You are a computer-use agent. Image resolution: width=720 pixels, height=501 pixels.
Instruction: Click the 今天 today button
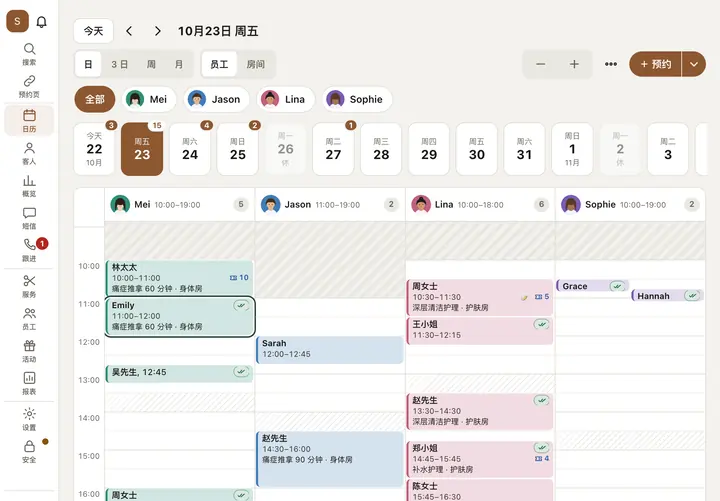click(x=93, y=31)
